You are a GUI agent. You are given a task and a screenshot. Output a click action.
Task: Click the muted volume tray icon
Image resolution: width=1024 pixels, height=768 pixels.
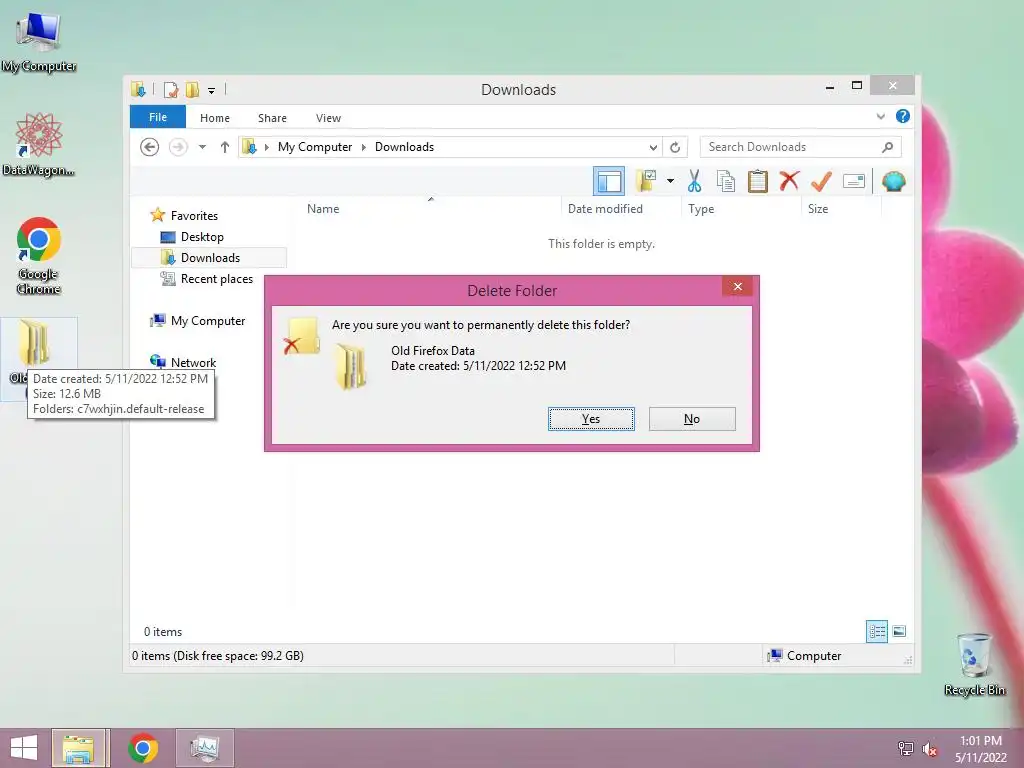pos(929,749)
